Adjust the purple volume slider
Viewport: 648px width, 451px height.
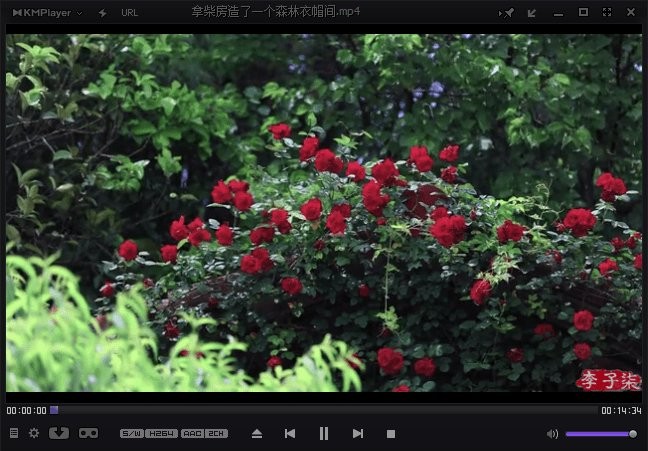click(x=600, y=434)
